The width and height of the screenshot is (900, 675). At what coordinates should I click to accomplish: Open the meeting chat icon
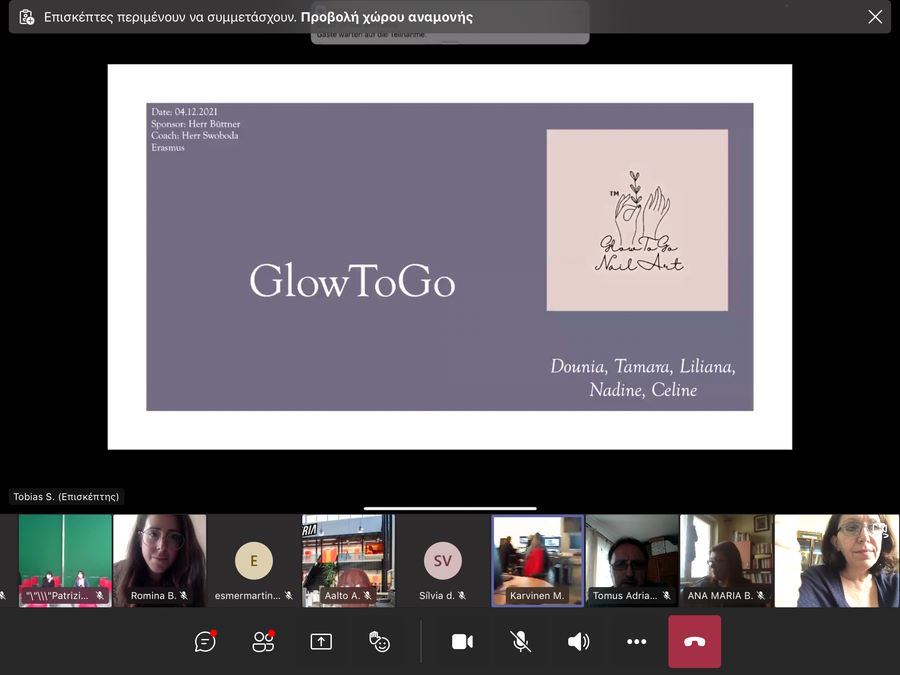pyautogui.click(x=205, y=642)
